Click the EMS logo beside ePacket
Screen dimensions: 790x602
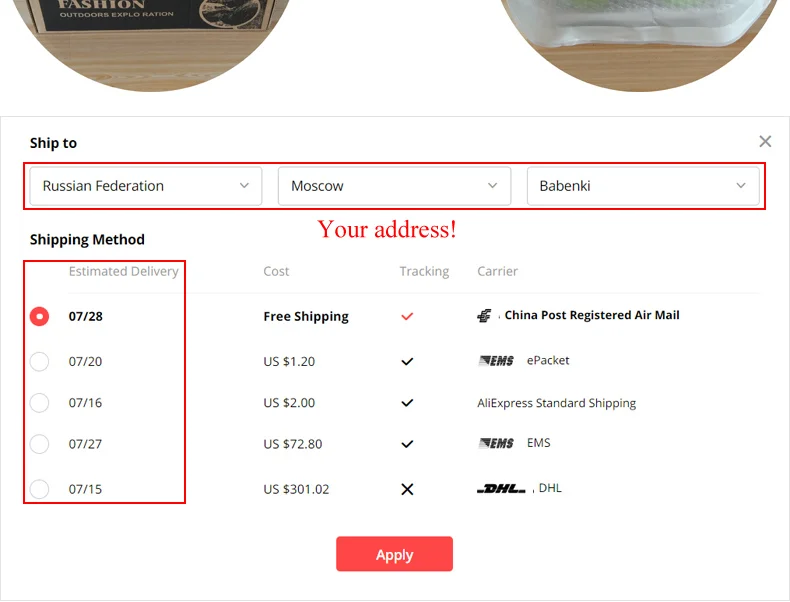click(496, 361)
